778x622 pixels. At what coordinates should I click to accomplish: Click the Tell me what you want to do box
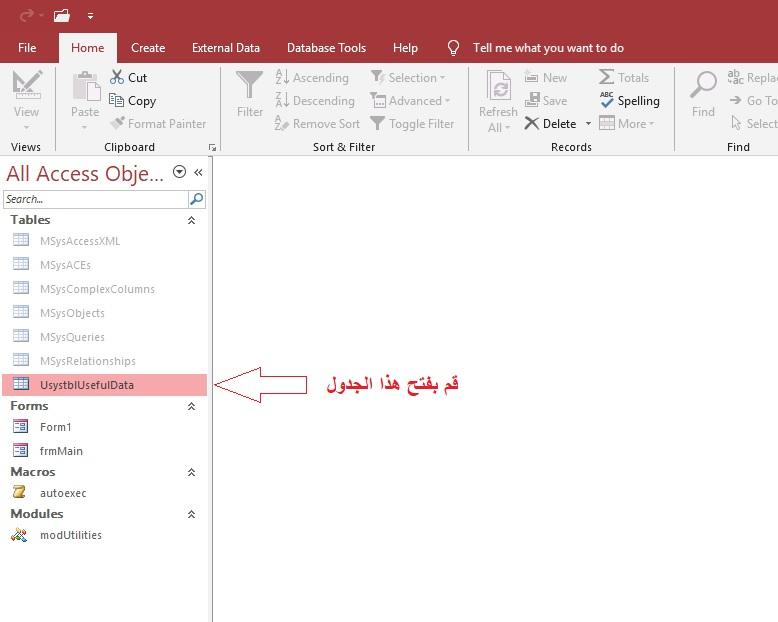[548, 48]
